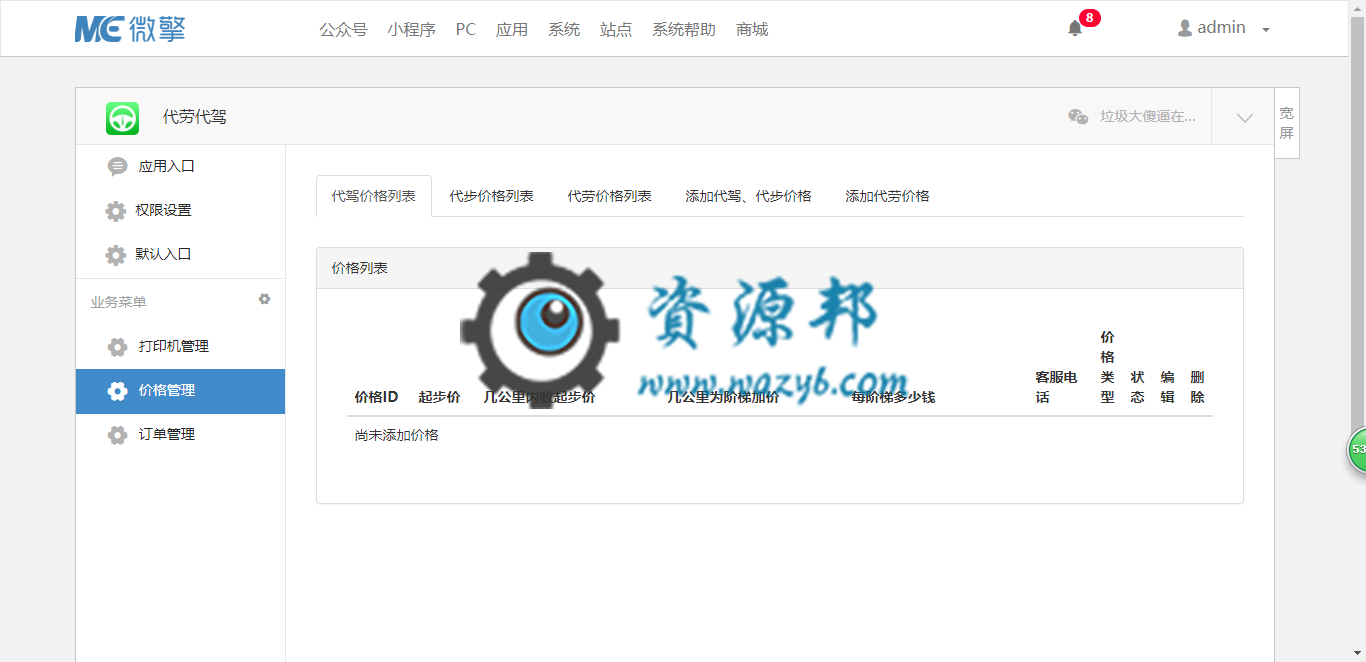This screenshot has width=1366, height=662.
Task: Open 价格管理 in sidebar
Action: 180,391
